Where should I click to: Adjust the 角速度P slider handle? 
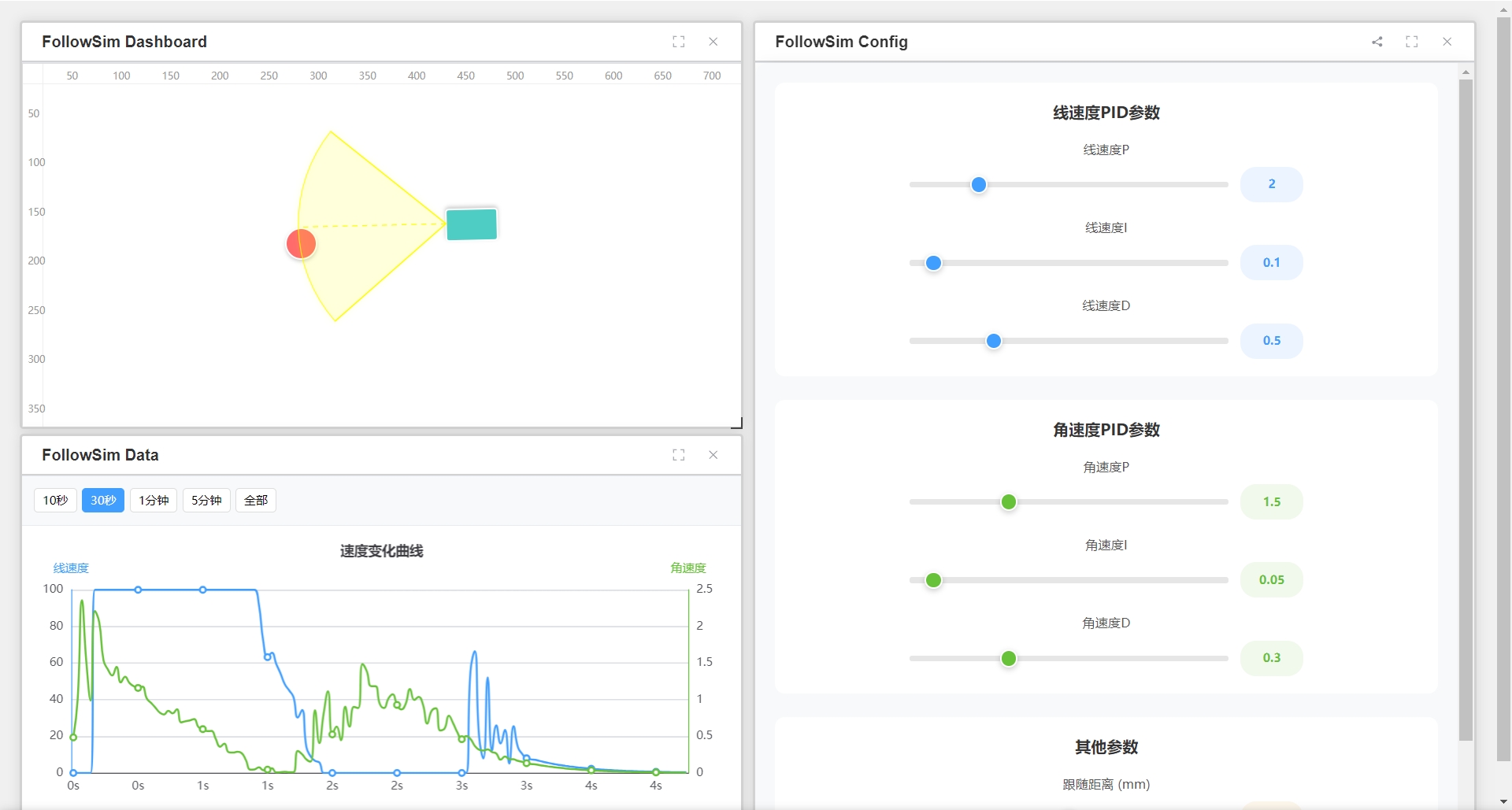(x=1009, y=502)
